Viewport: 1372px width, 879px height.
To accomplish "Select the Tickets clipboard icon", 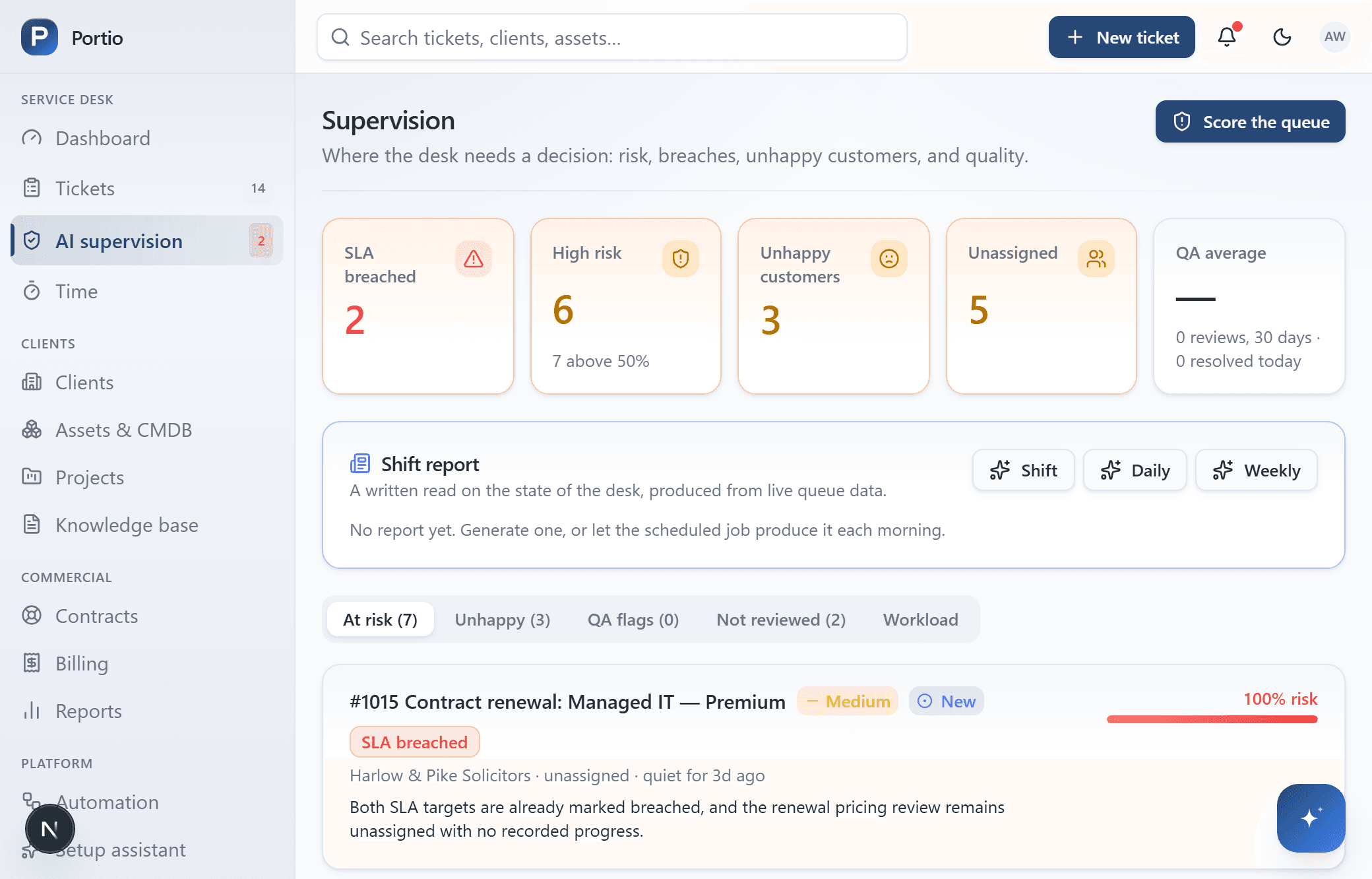I will pos(32,188).
